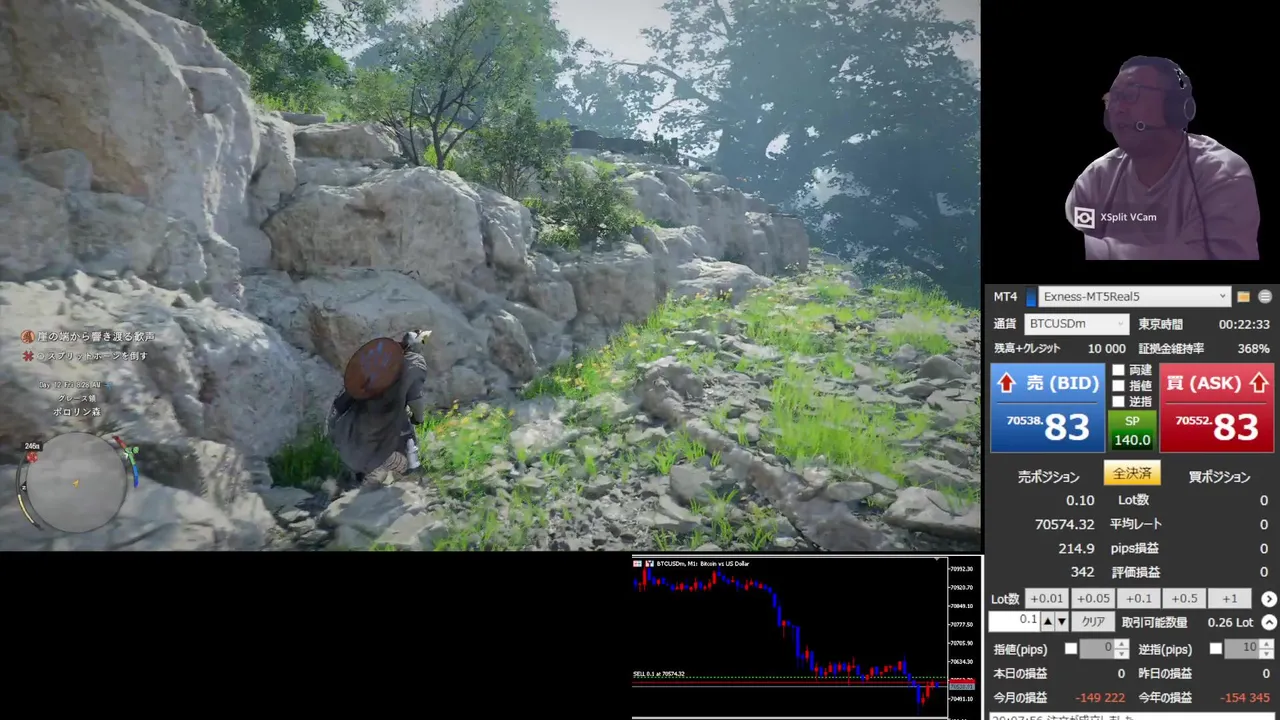Click the circular minimap in the game
The height and width of the screenshot is (720, 1280).
pyautogui.click(x=76, y=483)
